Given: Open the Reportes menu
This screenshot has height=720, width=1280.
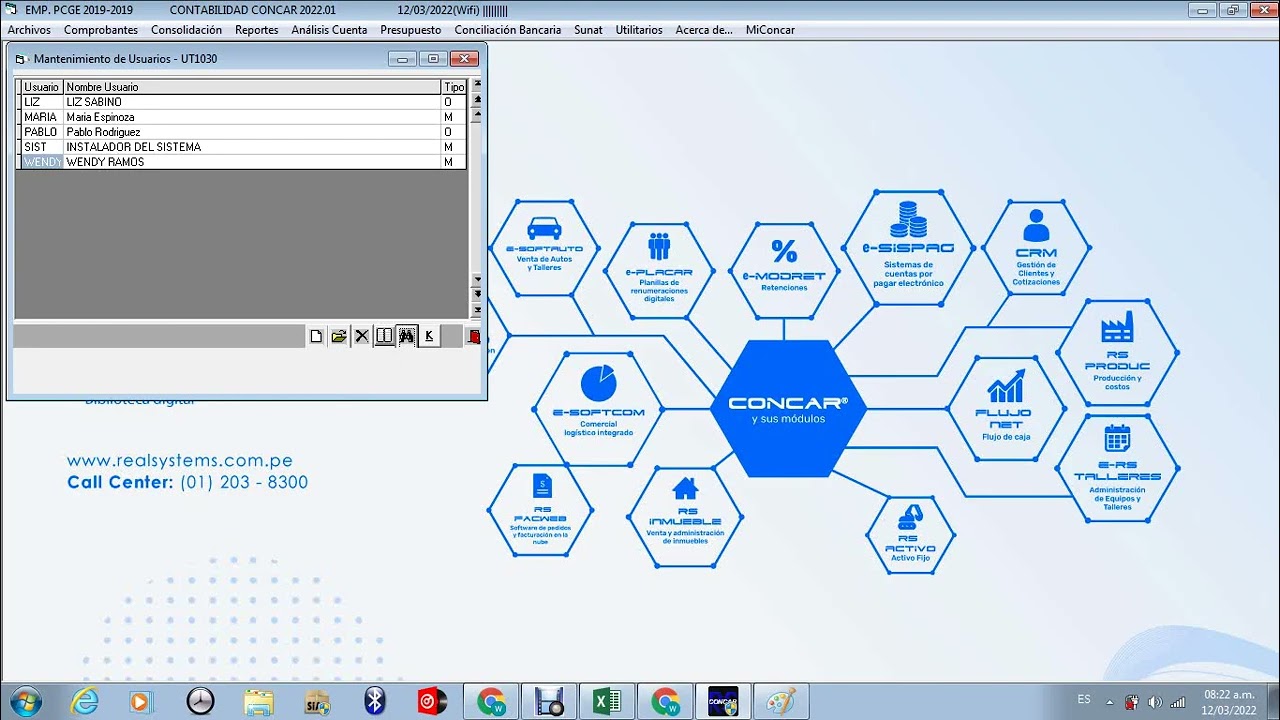Looking at the screenshot, I should coord(257,30).
